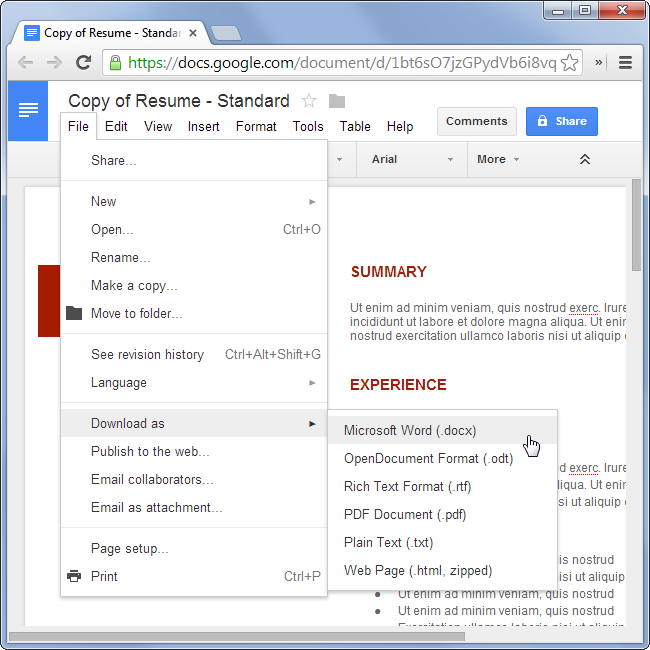Image resolution: width=650 pixels, height=650 pixels.
Task: Choose Email as attachment...
Action: tap(194, 507)
